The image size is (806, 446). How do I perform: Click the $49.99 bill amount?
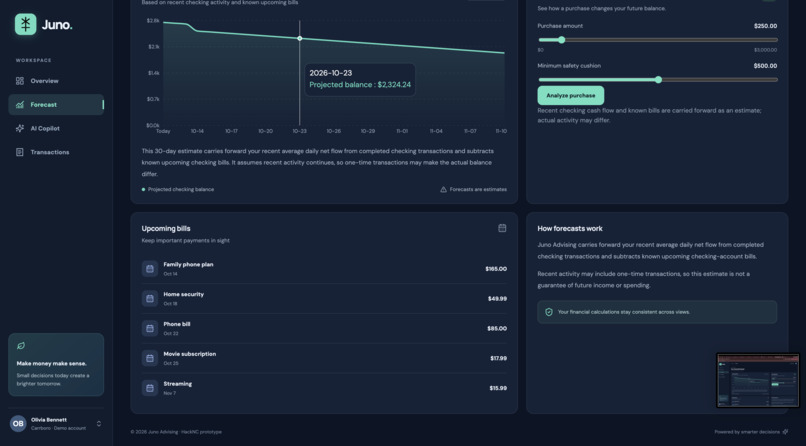click(498, 299)
